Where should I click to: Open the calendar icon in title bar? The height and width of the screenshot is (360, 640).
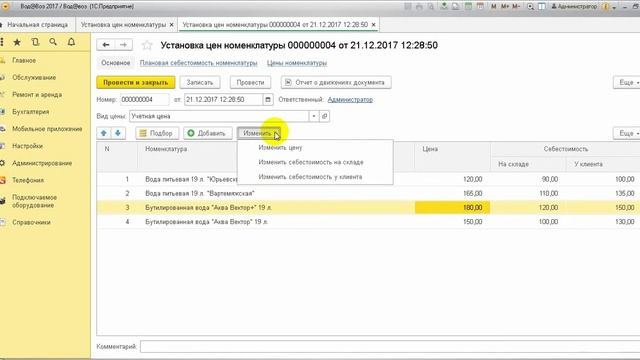tap(480, 7)
